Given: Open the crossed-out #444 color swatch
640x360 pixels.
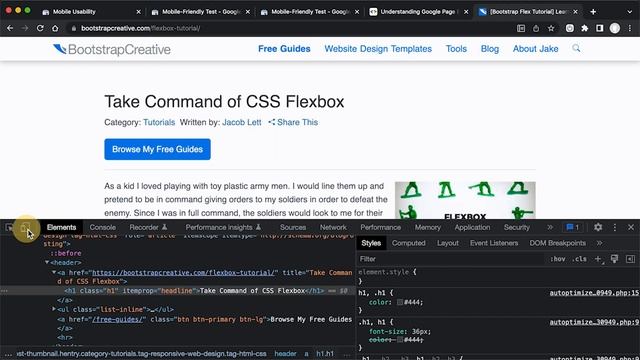Looking at the screenshot, I should tap(400, 340).
